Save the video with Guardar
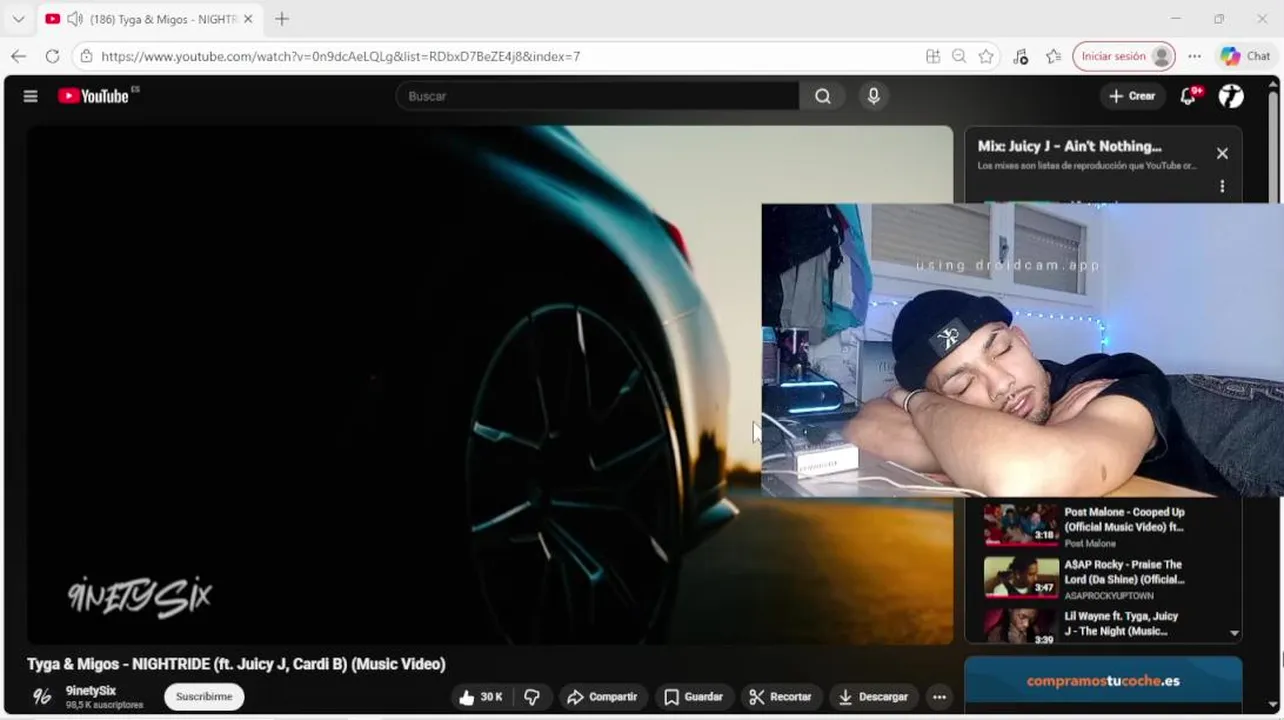Viewport: 1284px width, 720px height. [693, 697]
